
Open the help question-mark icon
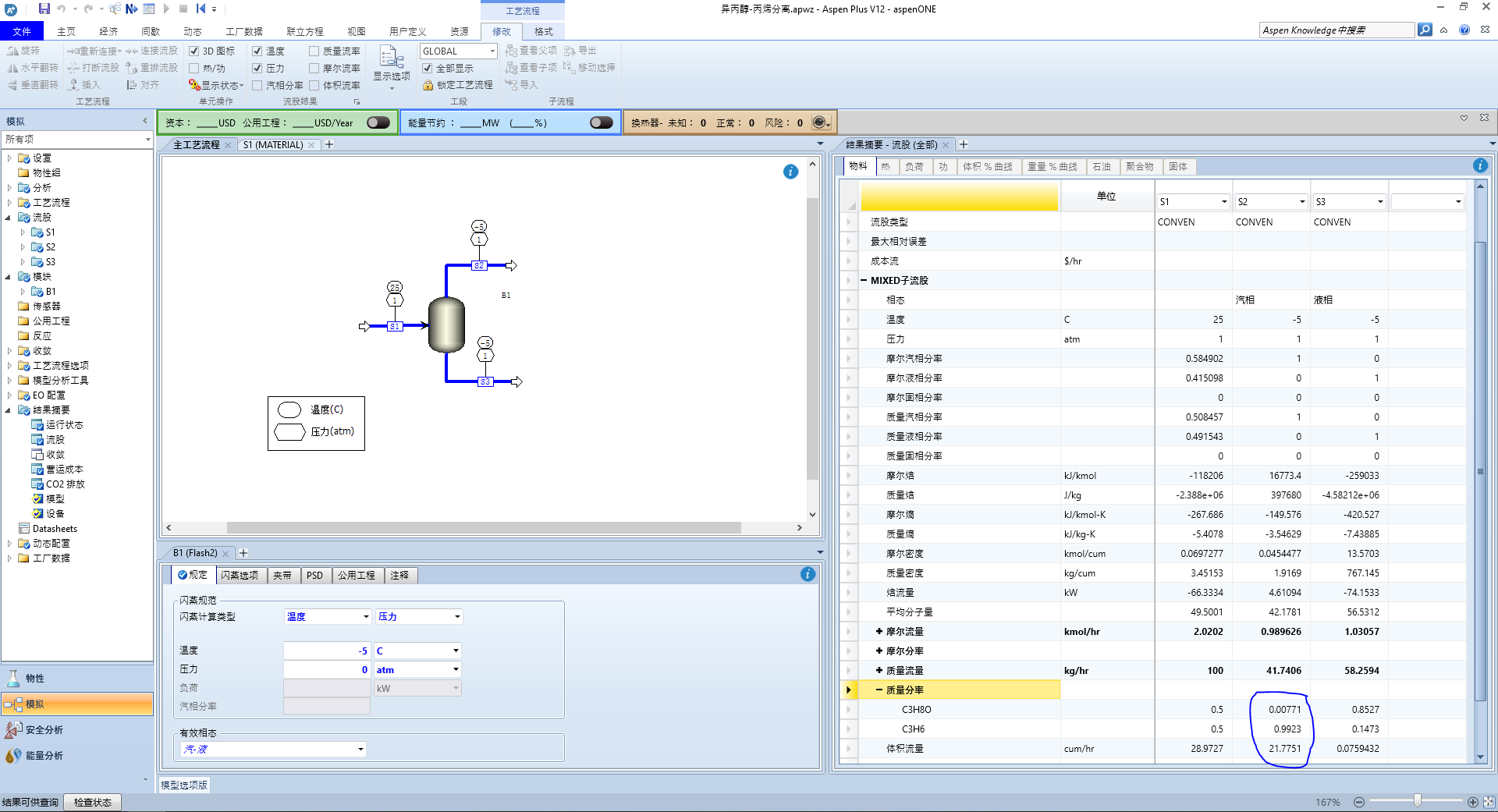point(1464,30)
